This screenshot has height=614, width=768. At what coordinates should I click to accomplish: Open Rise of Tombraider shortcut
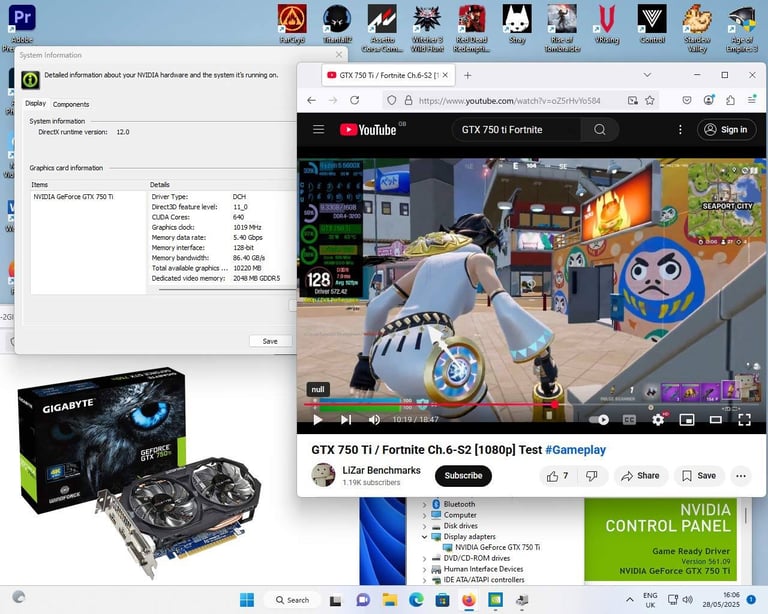click(562, 28)
